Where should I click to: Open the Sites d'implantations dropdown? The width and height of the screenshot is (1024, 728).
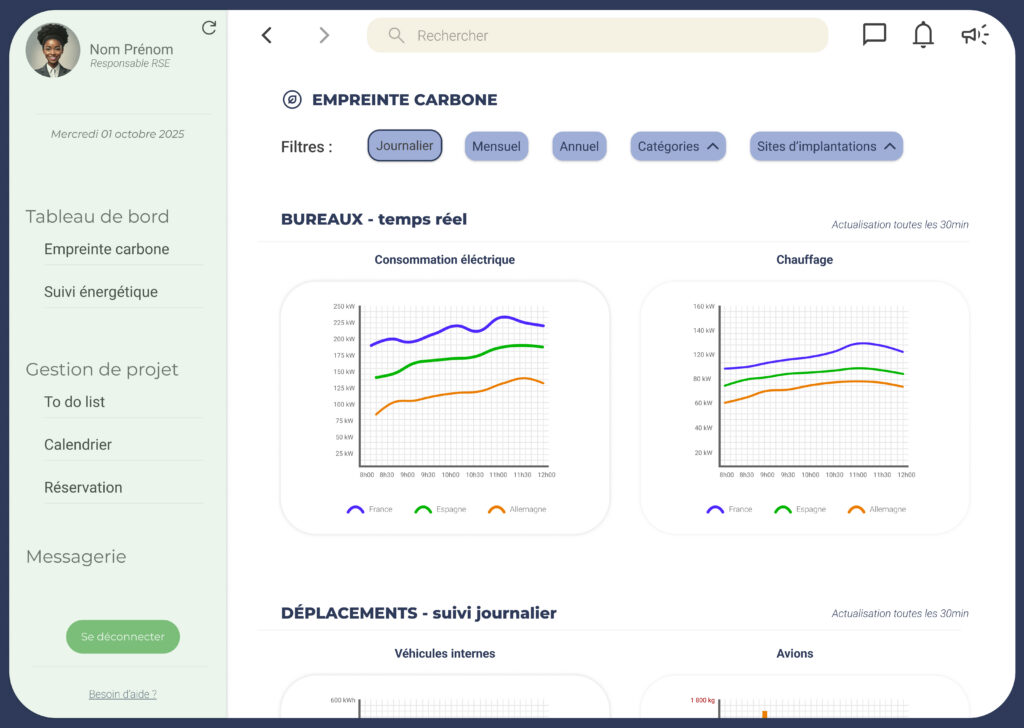tap(826, 146)
